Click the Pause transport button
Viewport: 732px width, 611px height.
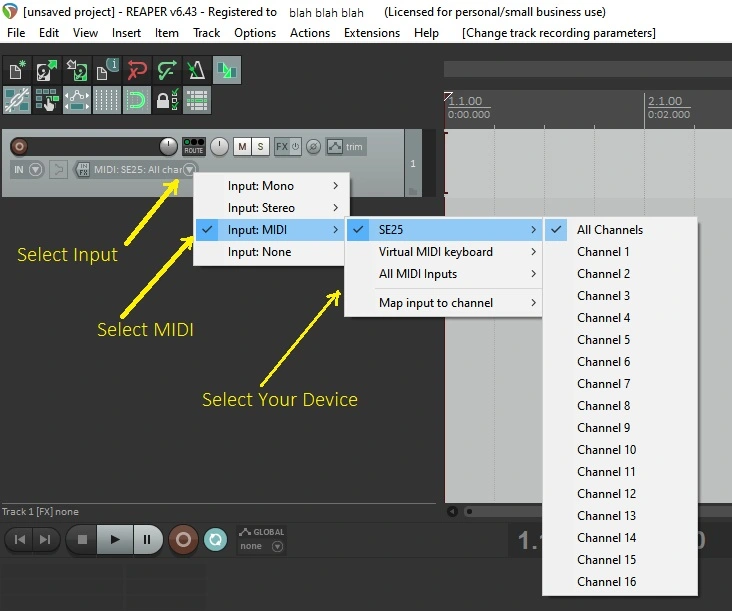147,540
